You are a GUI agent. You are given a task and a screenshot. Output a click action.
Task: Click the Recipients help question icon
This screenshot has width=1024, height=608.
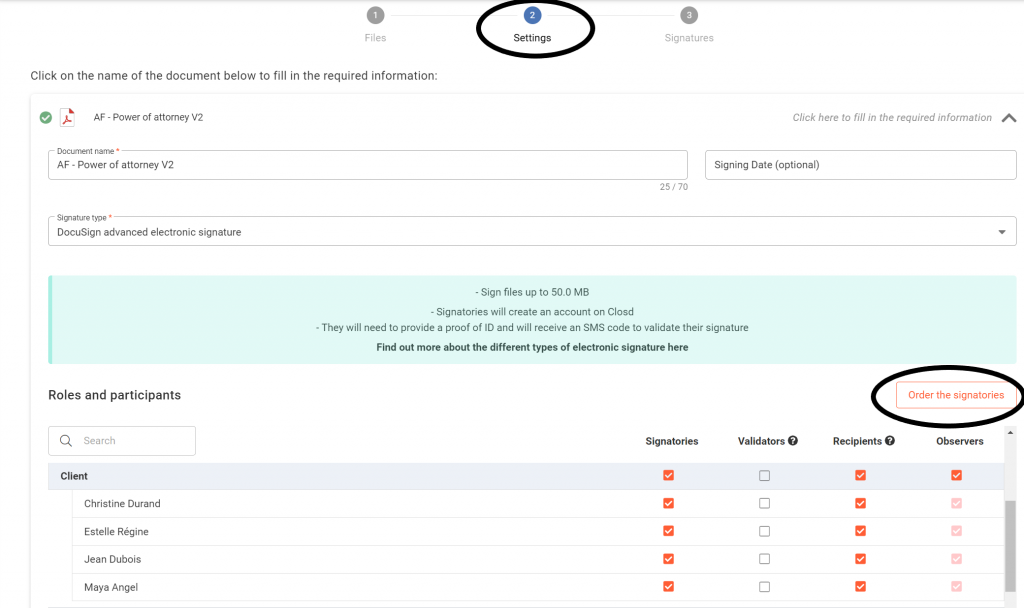(890, 441)
